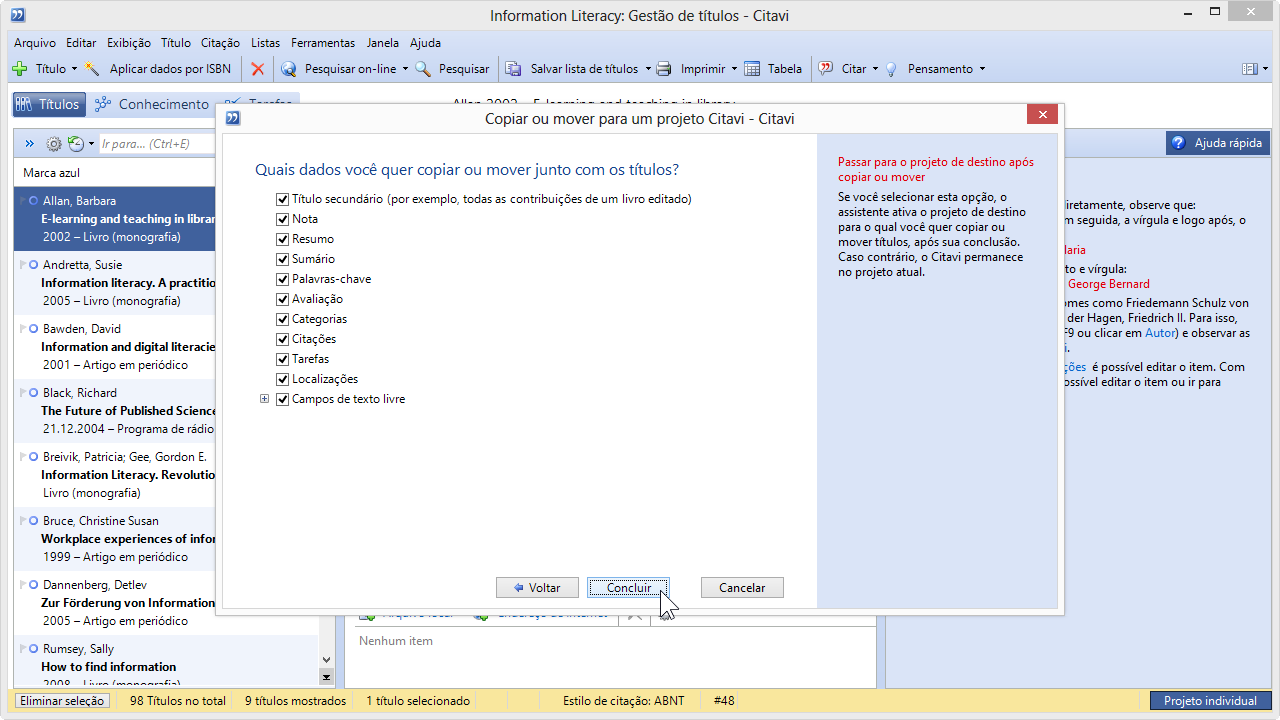Click the titles list scroll down arrow
Image resolution: width=1280 pixels, height=720 pixels.
click(326, 660)
